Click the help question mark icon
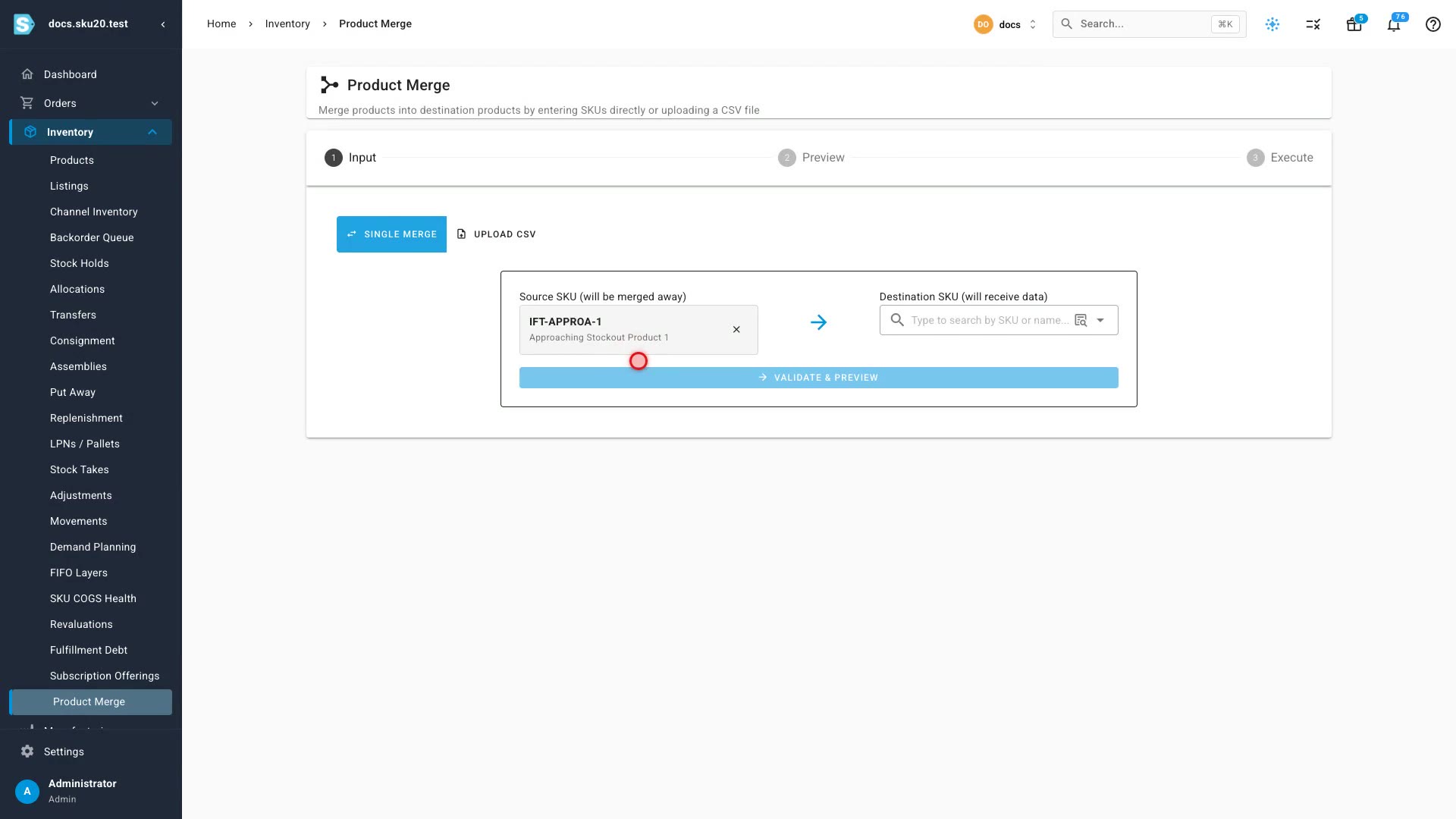Viewport: 1456px width, 819px height. (x=1432, y=24)
